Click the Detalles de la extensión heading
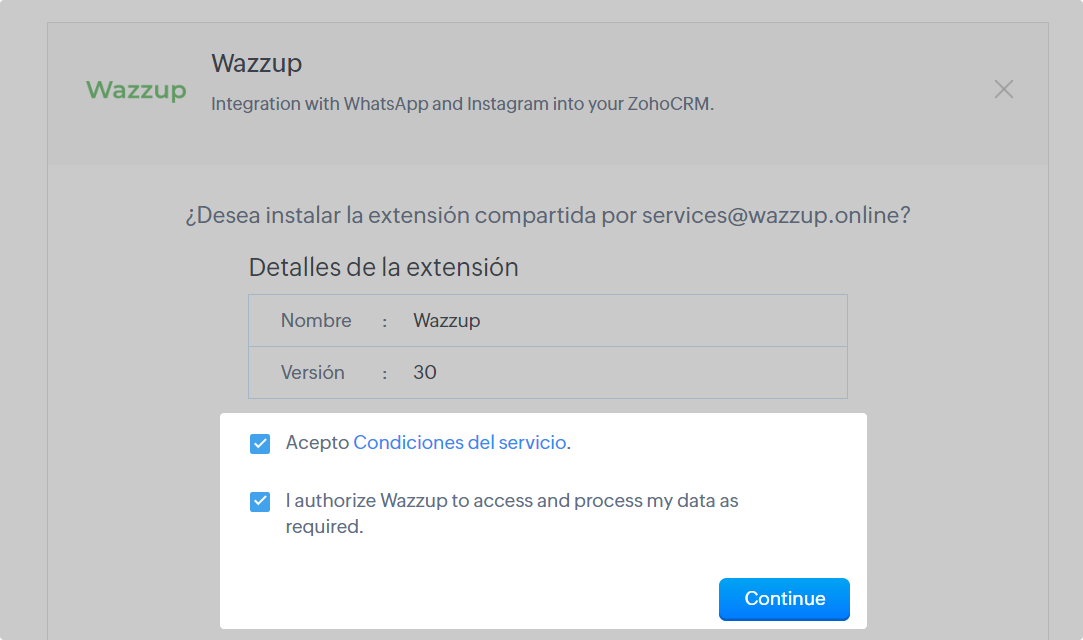1083x640 pixels. tap(383, 268)
